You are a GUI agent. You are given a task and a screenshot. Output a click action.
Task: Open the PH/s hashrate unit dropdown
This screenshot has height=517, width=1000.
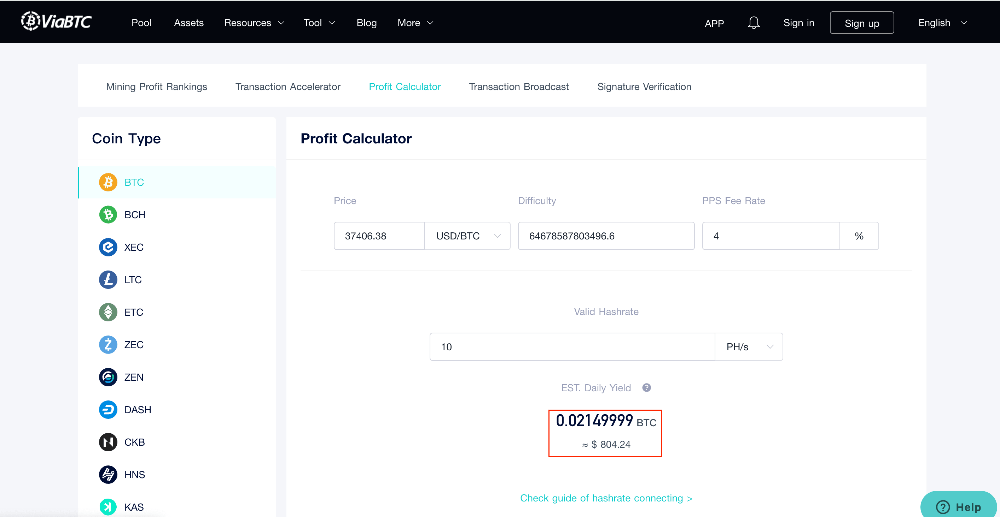pyautogui.click(x=749, y=347)
